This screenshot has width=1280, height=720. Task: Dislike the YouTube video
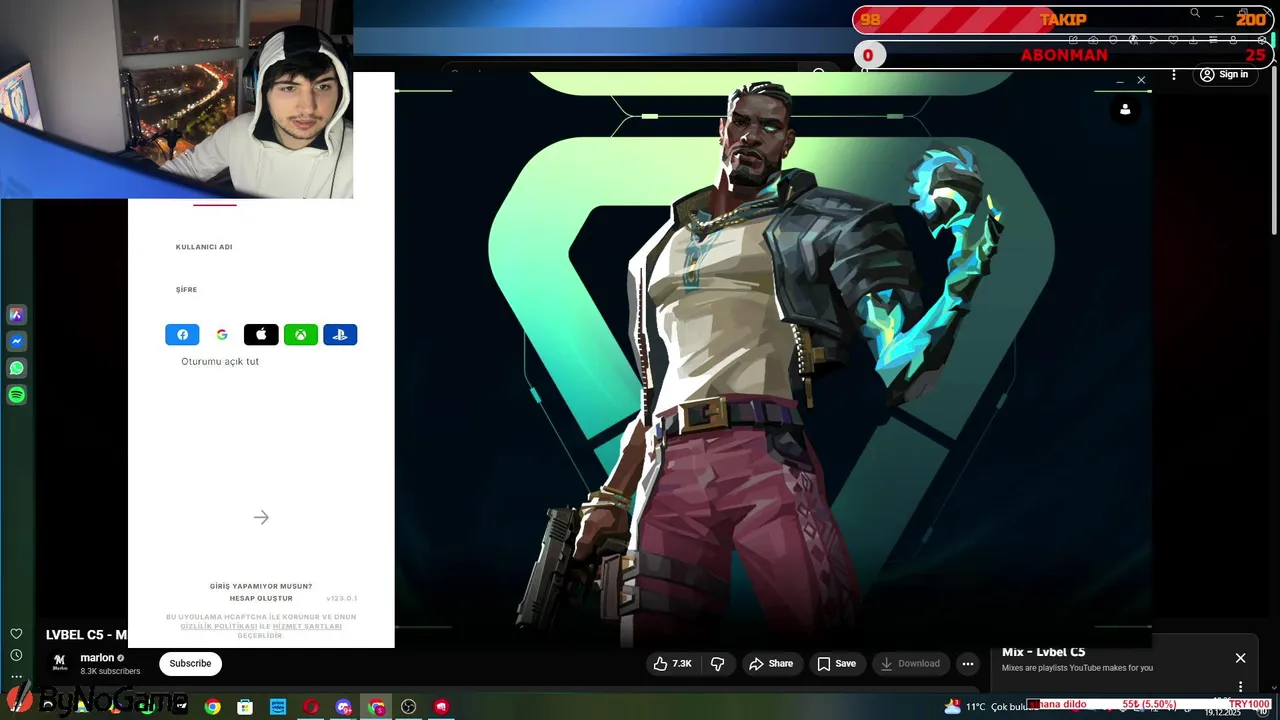click(717, 663)
